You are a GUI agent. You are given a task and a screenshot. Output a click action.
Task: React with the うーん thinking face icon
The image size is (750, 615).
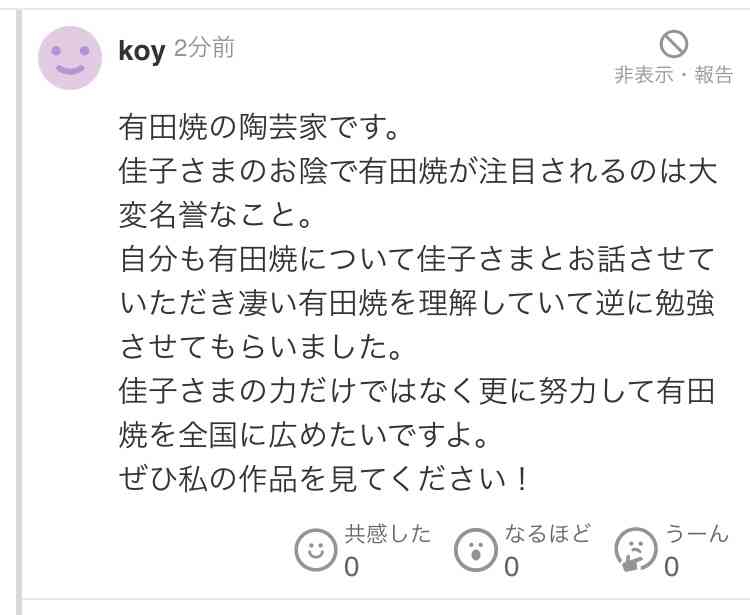click(636, 550)
